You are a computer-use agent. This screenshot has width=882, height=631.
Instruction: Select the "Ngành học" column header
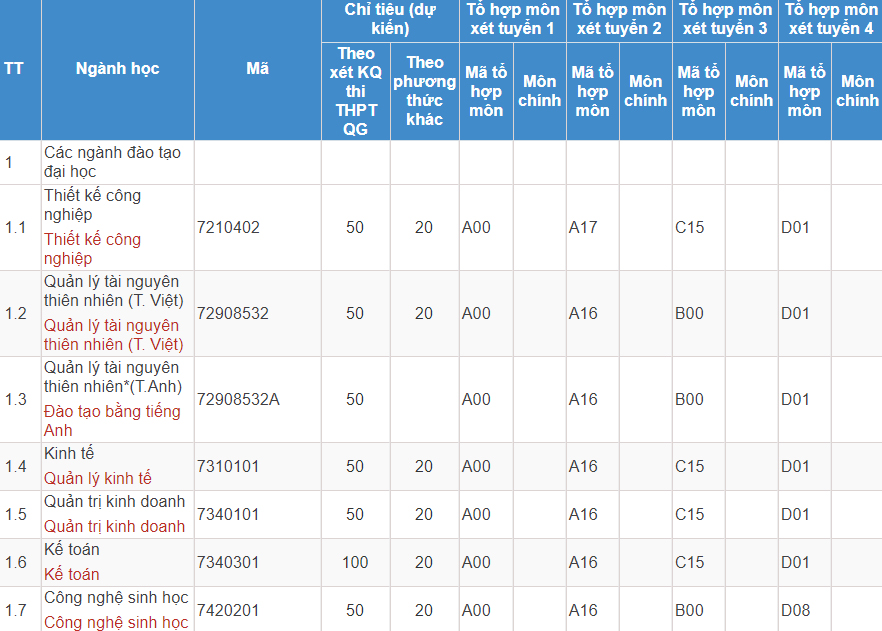point(117,69)
